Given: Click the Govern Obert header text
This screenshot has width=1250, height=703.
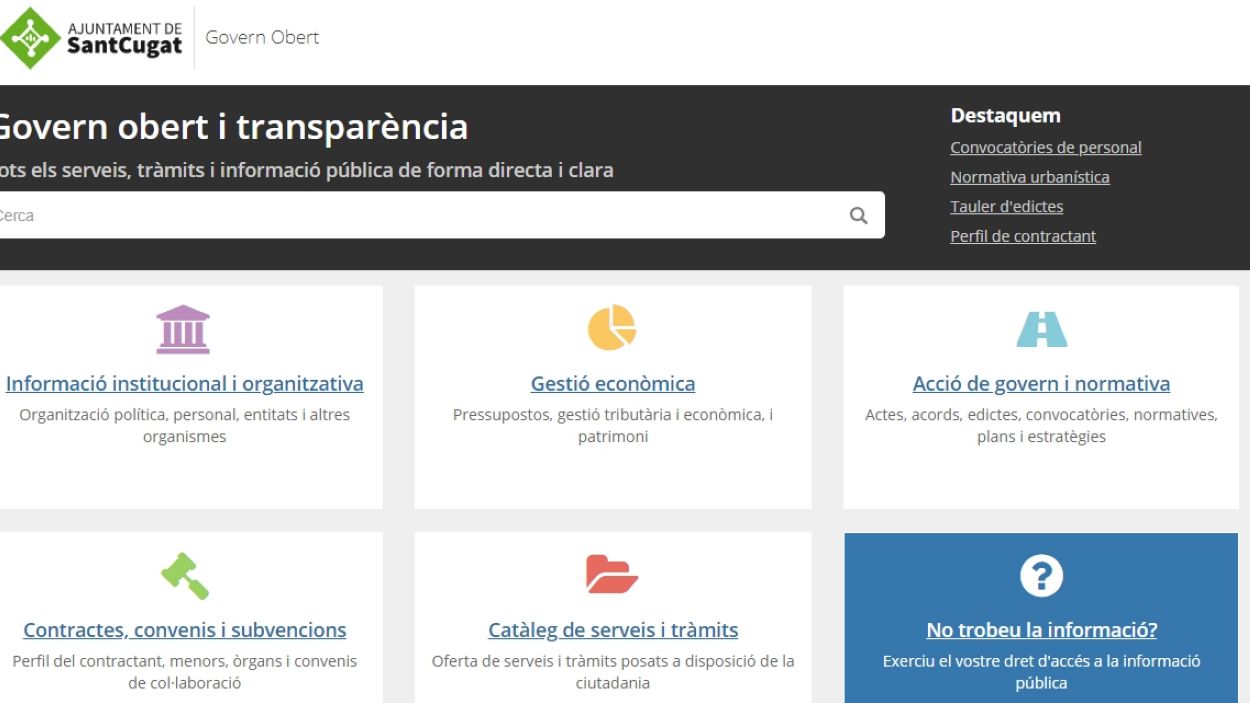Looking at the screenshot, I should [x=262, y=38].
